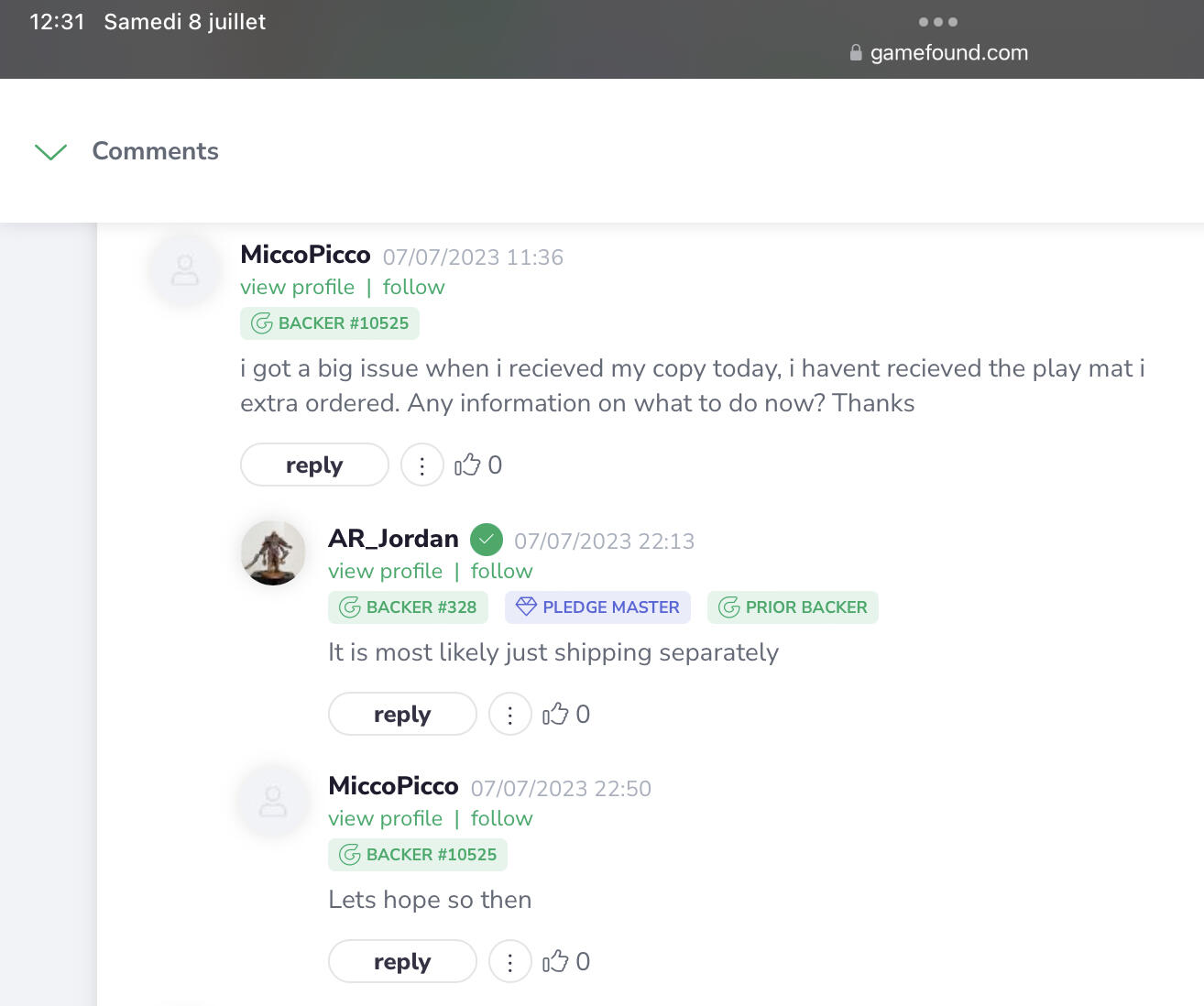
Task: Click the Backer #328 badge
Action: point(408,607)
